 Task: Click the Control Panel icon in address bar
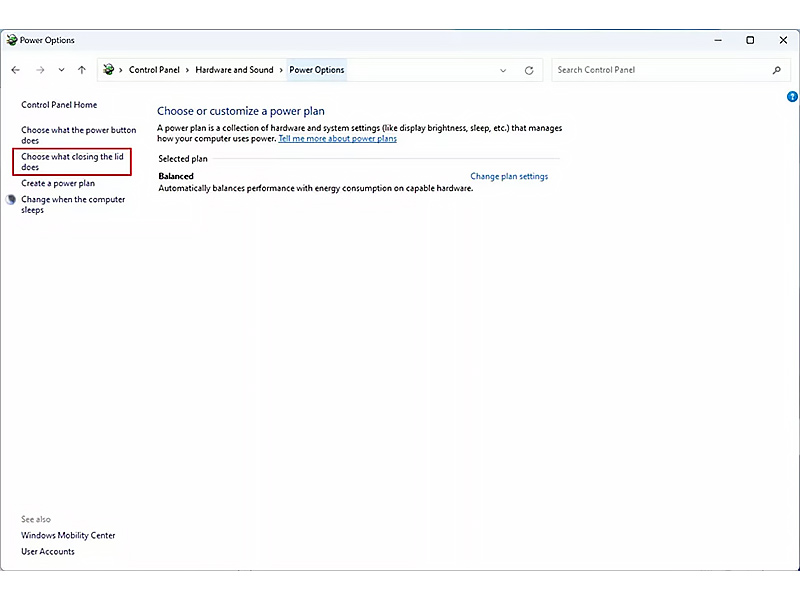(108, 69)
